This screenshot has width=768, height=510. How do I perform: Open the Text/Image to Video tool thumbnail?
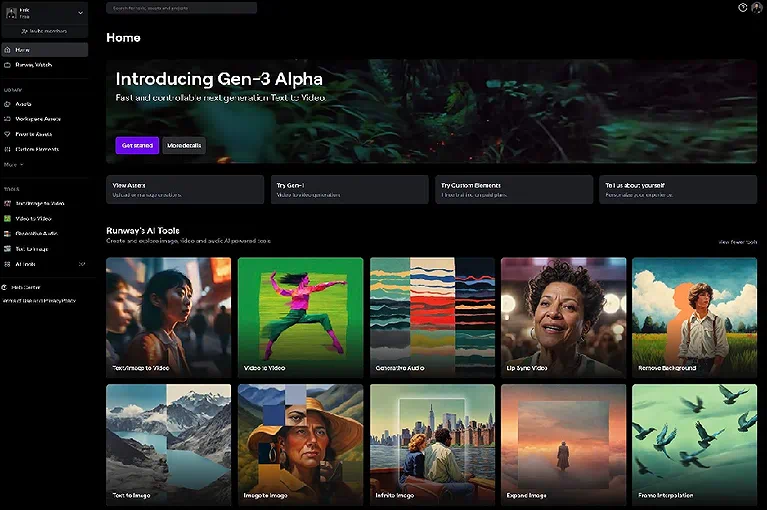168,317
